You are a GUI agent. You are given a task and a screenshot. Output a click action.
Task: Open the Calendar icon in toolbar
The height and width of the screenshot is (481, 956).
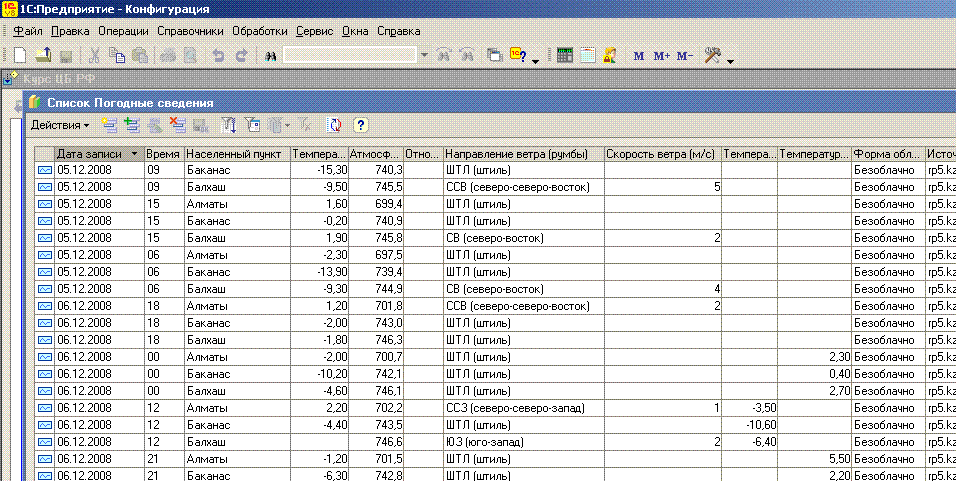(x=588, y=56)
